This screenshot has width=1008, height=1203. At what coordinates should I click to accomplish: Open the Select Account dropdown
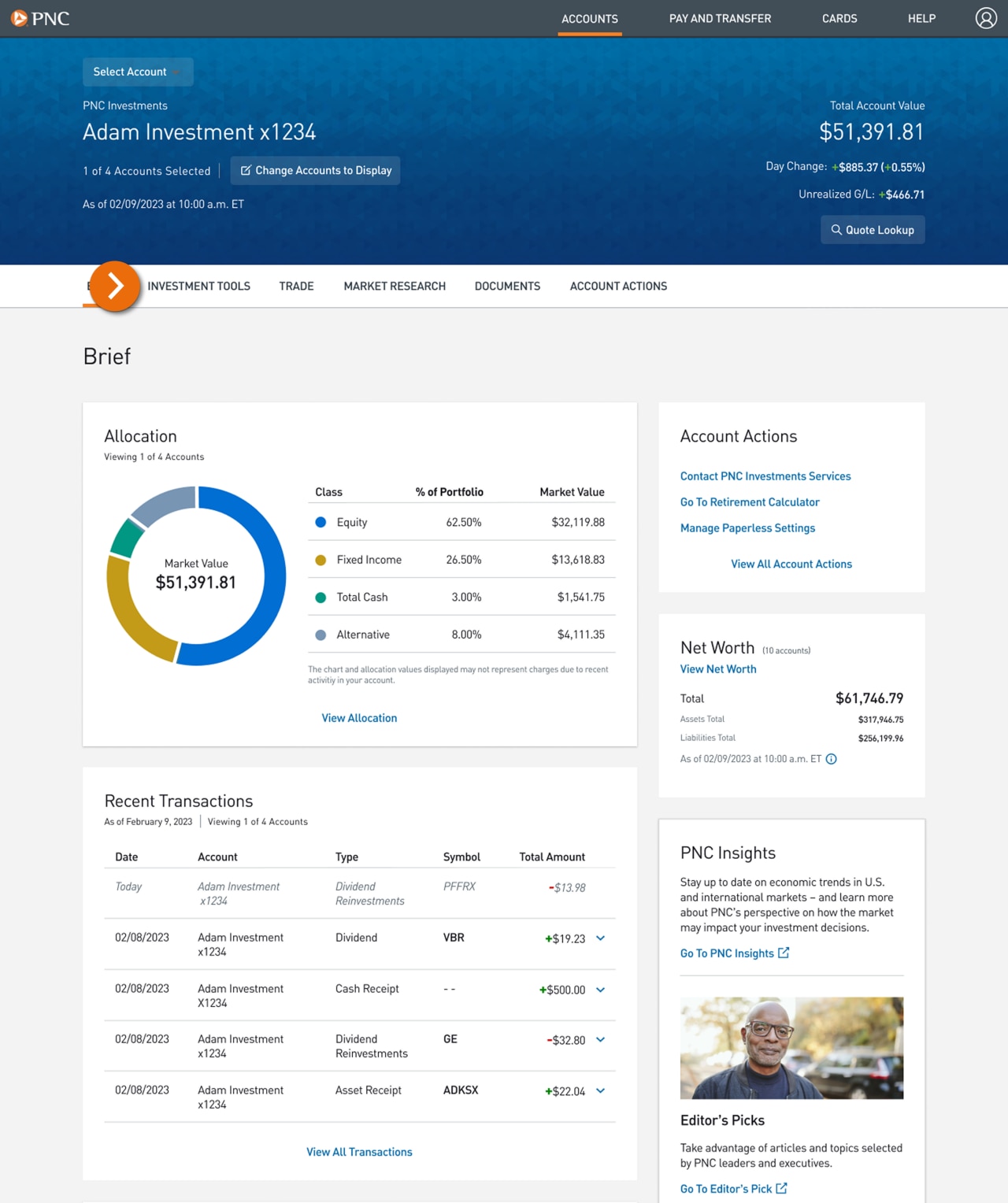tap(137, 72)
